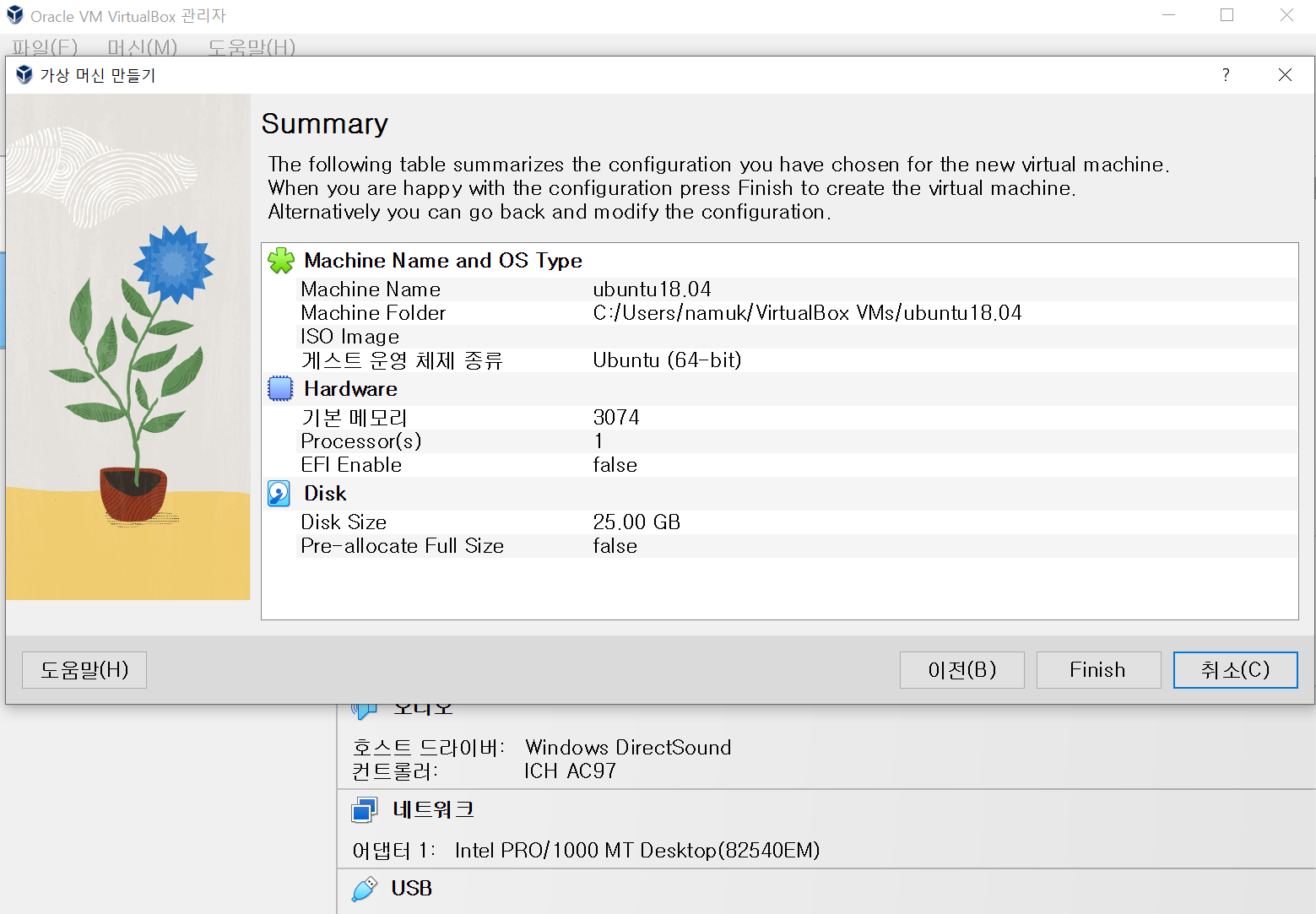Screen dimensions: 1316x914
Task: Click the ubuntu18.04 machine name value
Action: pos(652,289)
